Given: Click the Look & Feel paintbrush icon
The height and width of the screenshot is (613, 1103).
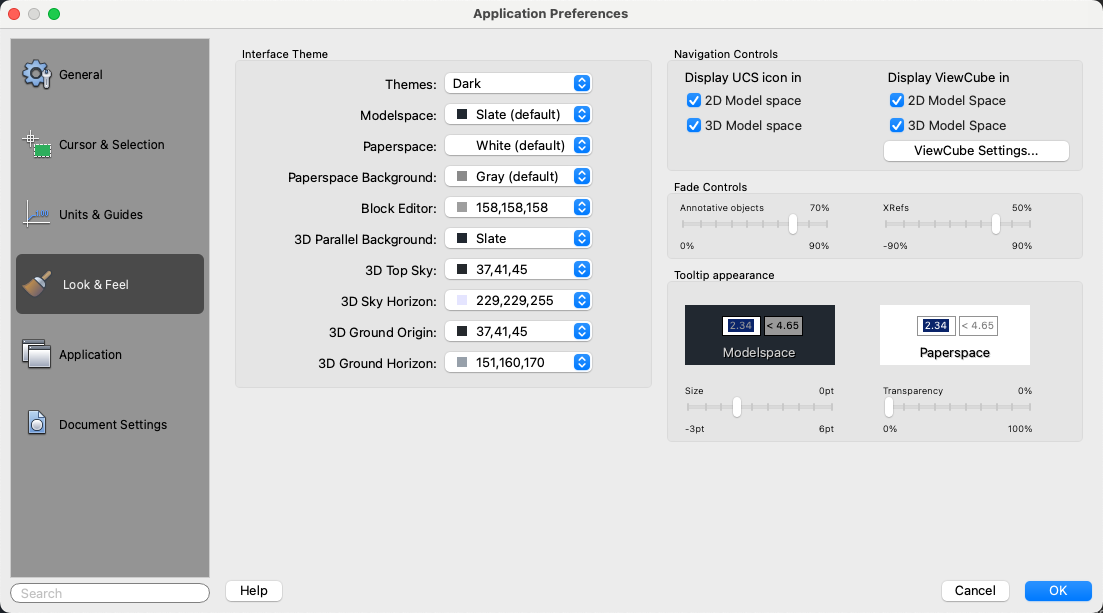Looking at the screenshot, I should tap(37, 285).
